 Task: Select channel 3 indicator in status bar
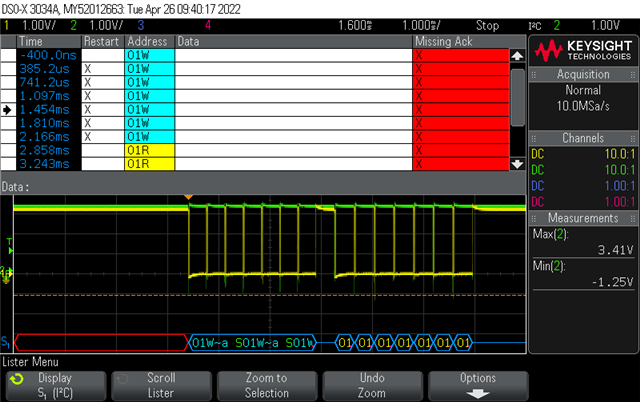click(141, 26)
